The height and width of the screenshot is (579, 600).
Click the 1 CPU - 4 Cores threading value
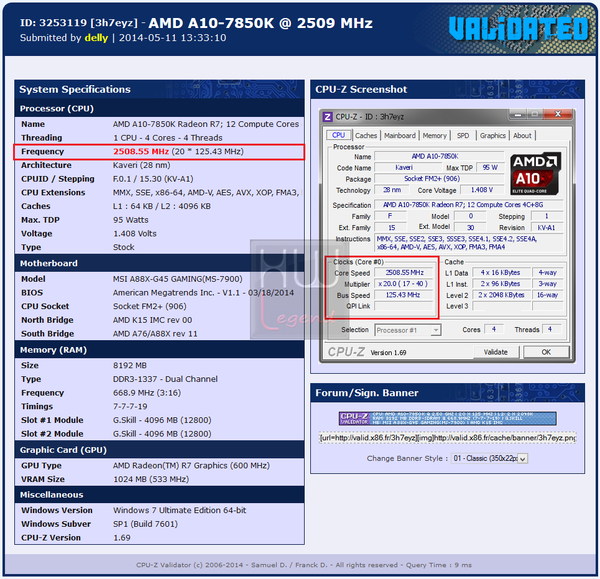(168, 138)
